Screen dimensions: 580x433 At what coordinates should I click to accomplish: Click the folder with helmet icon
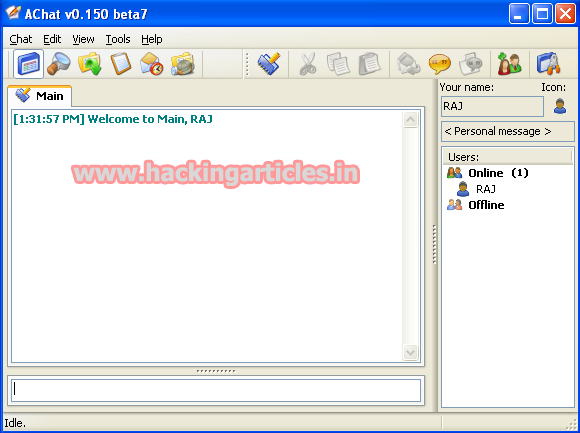183,64
